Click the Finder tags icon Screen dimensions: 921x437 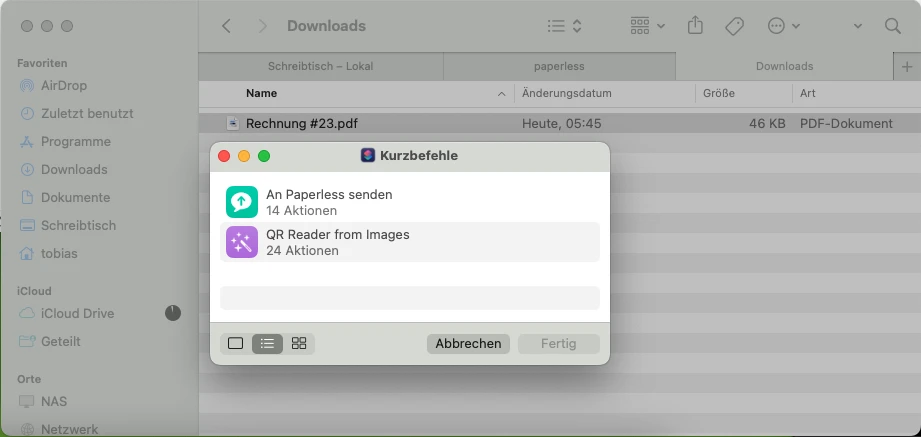click(x=734, y=26)
